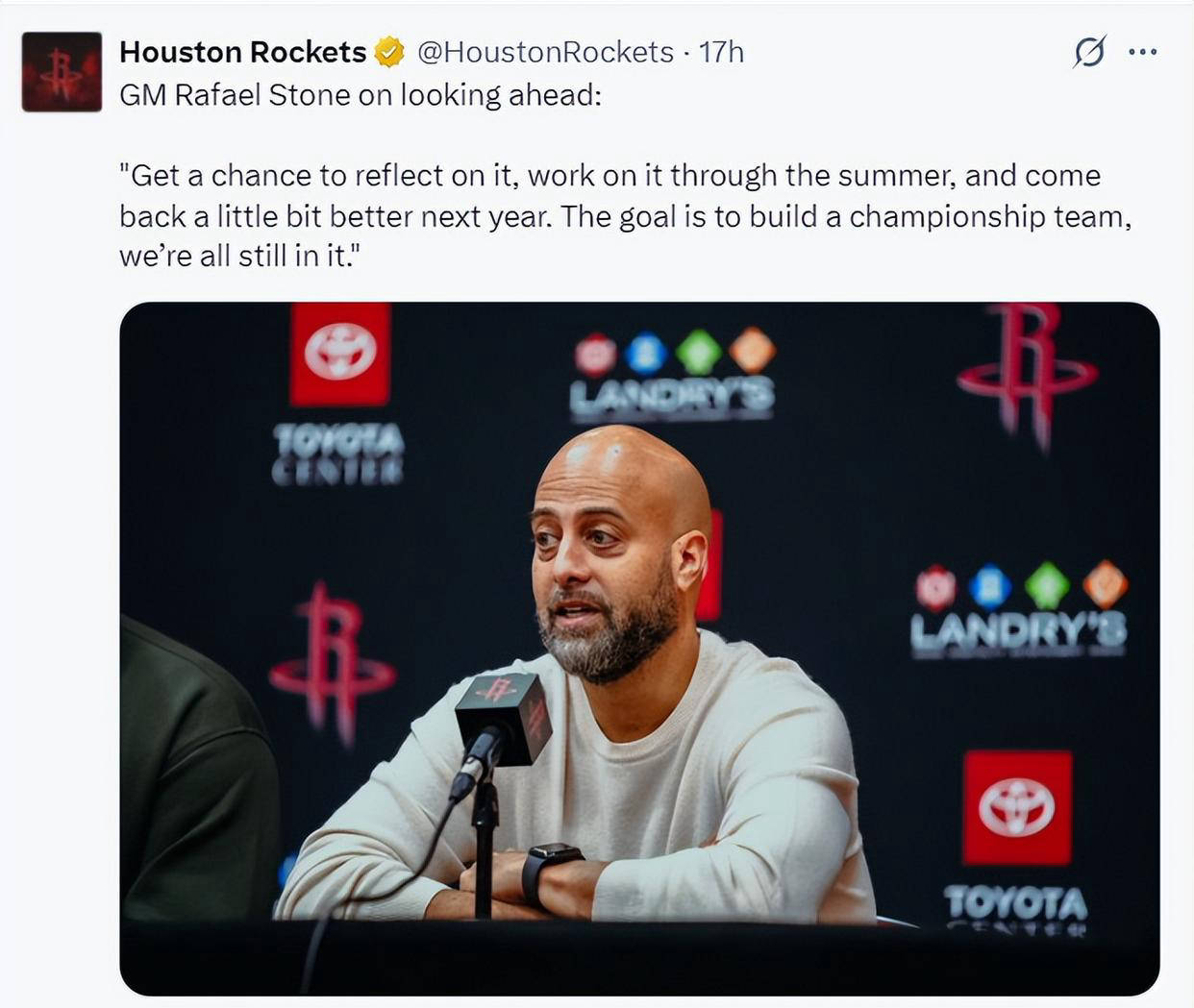
Task: Click the Rockets logo behind the microphone
Action: pos(332,661)
